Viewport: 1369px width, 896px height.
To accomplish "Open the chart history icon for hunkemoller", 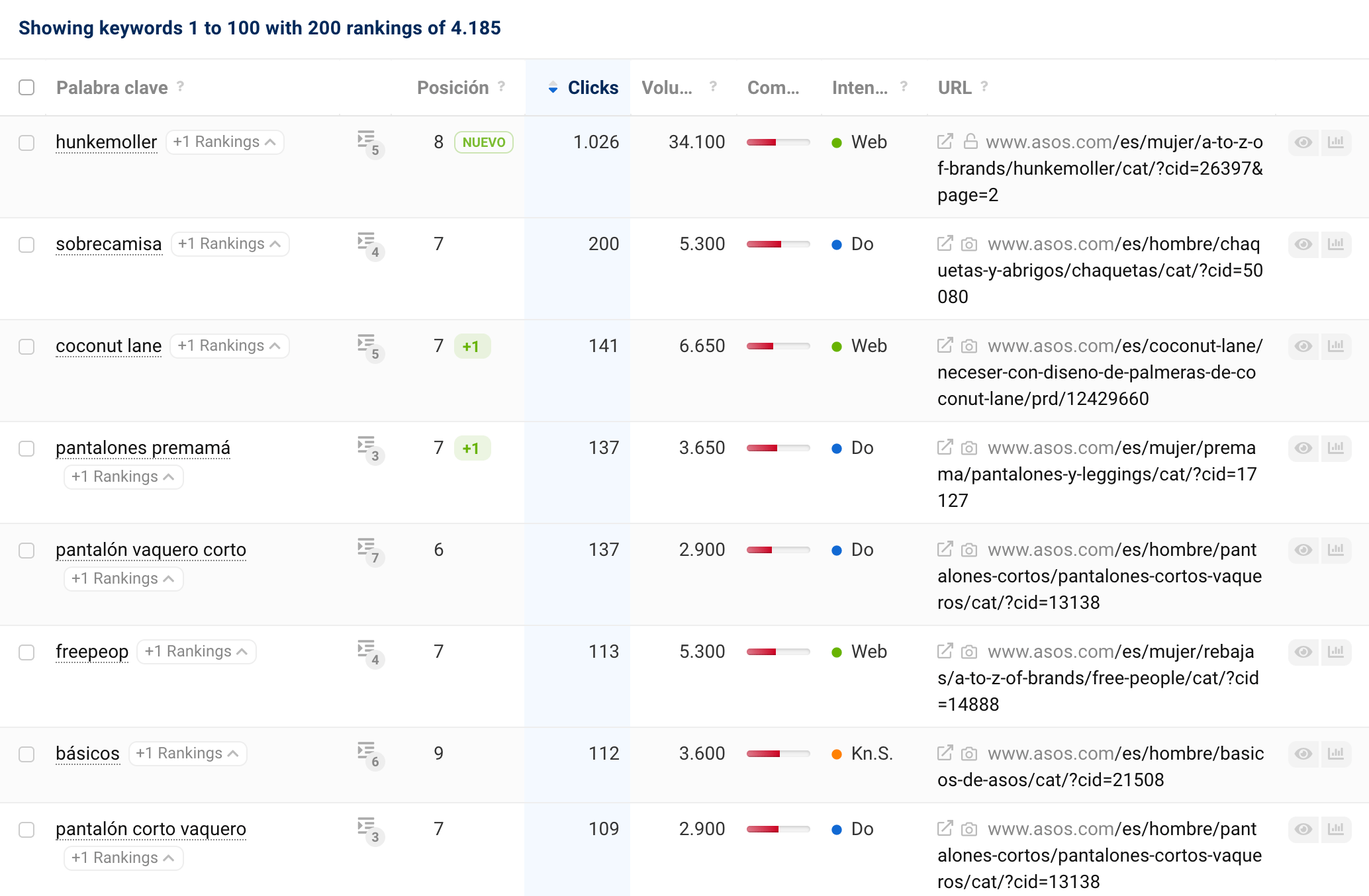I will coord(1336,142).
